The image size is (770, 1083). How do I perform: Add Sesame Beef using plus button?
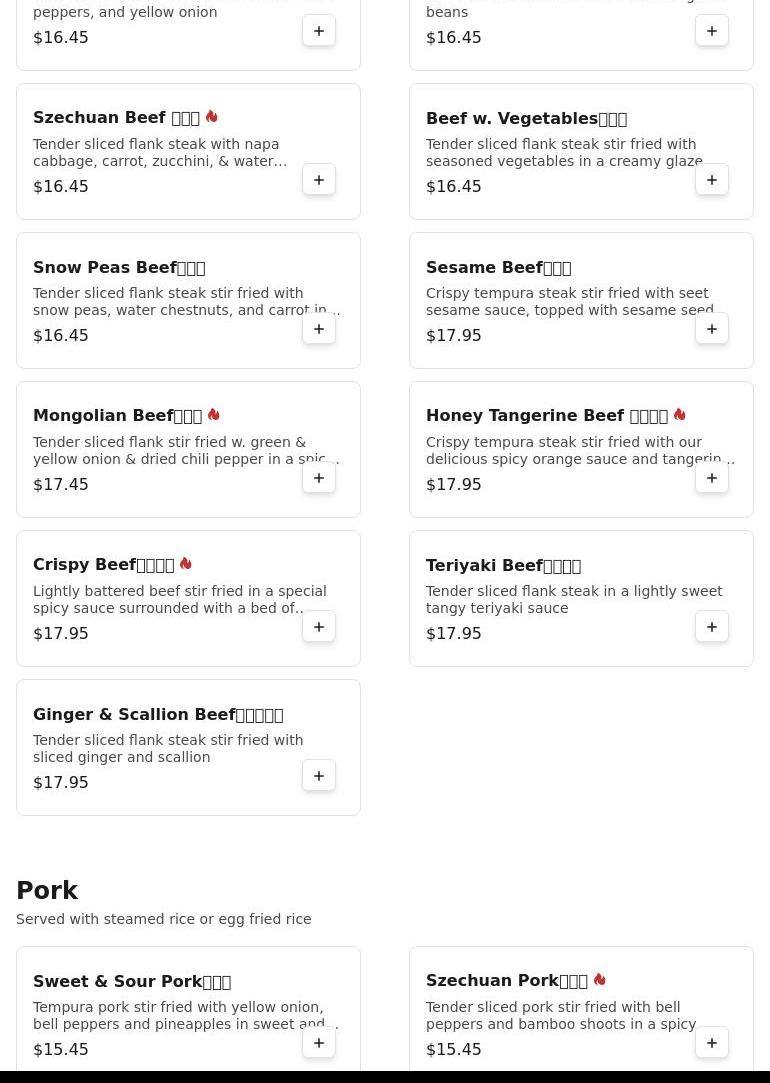(712, 329)
